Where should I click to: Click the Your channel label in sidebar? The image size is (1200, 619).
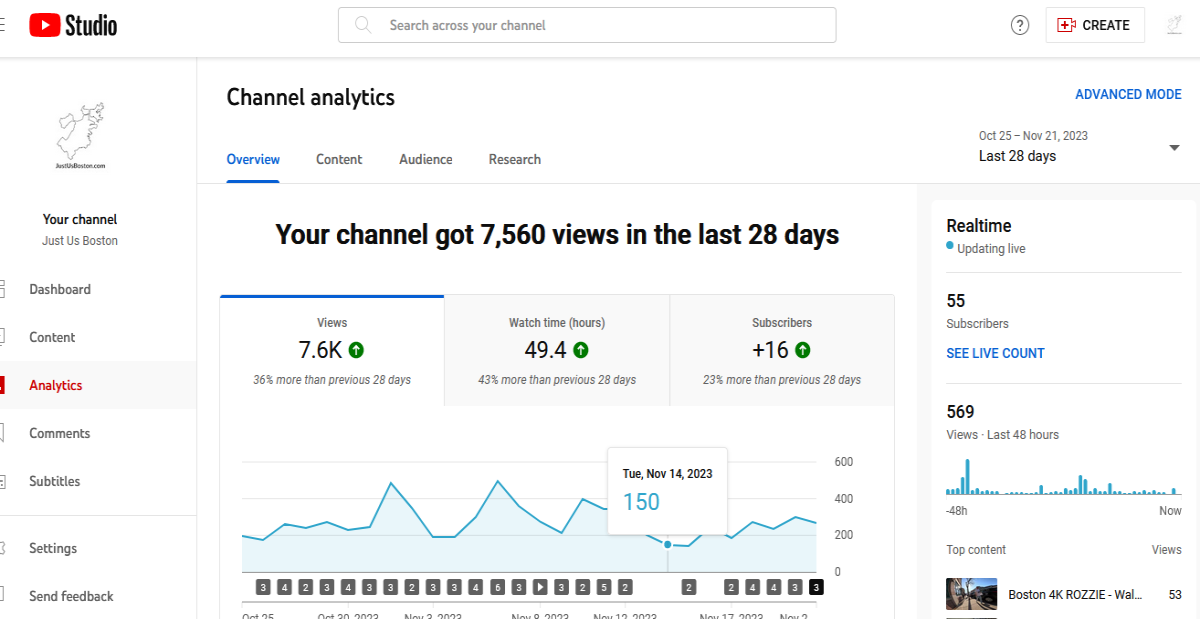click(x=80, y=219)
